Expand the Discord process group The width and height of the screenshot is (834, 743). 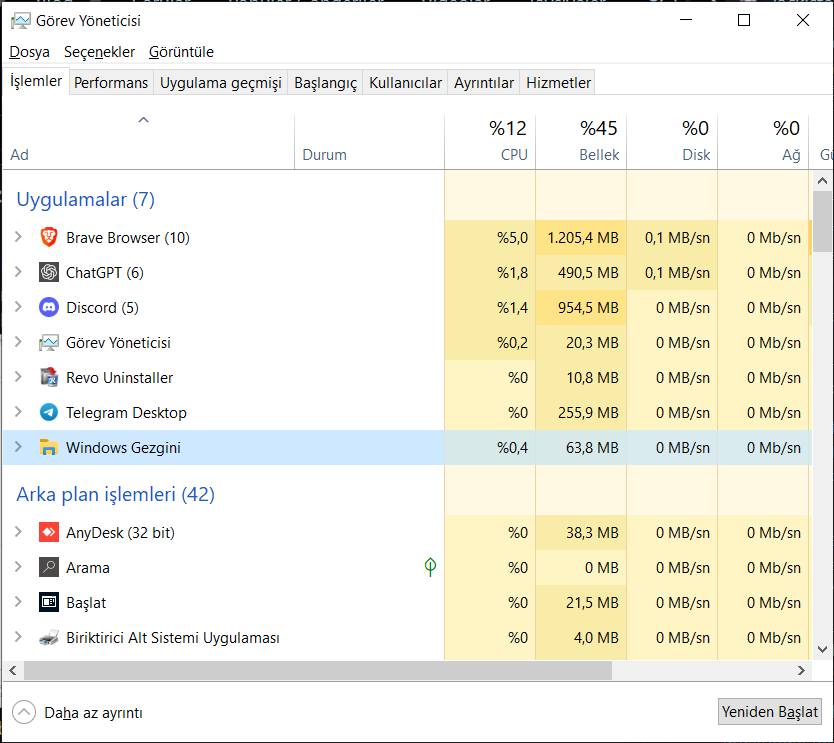pos(18,307)
